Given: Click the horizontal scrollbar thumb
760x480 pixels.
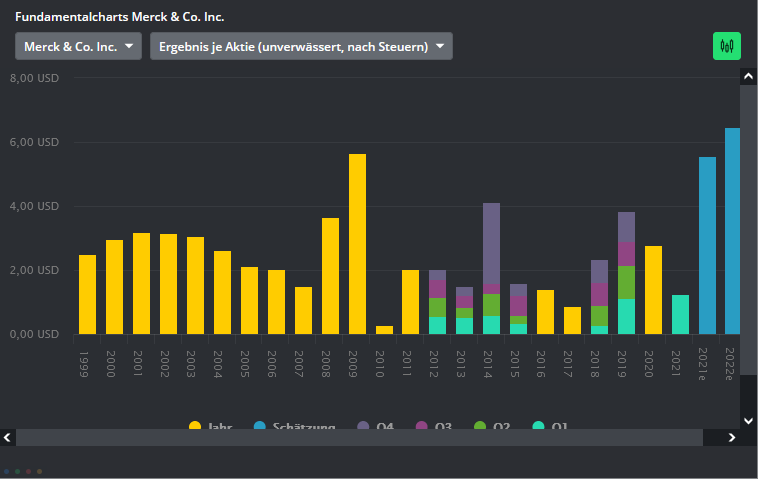Looking at the screenshot, I should click(x=359, y=438).
